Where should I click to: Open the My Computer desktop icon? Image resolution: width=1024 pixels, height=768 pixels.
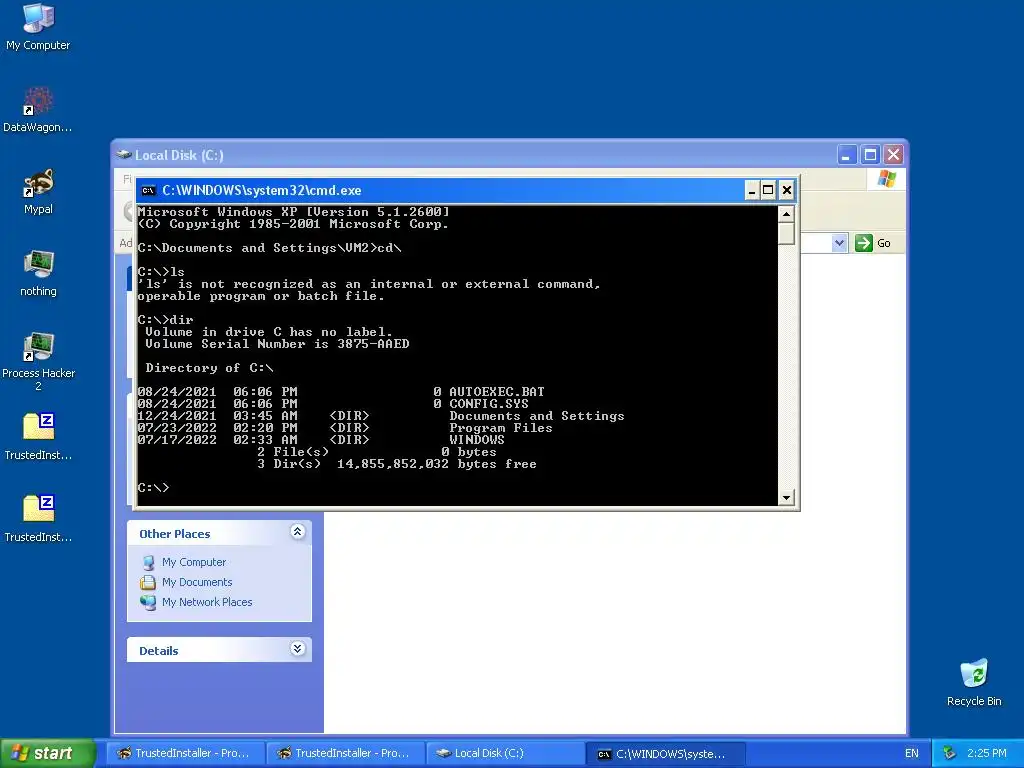tap(38, 26)
